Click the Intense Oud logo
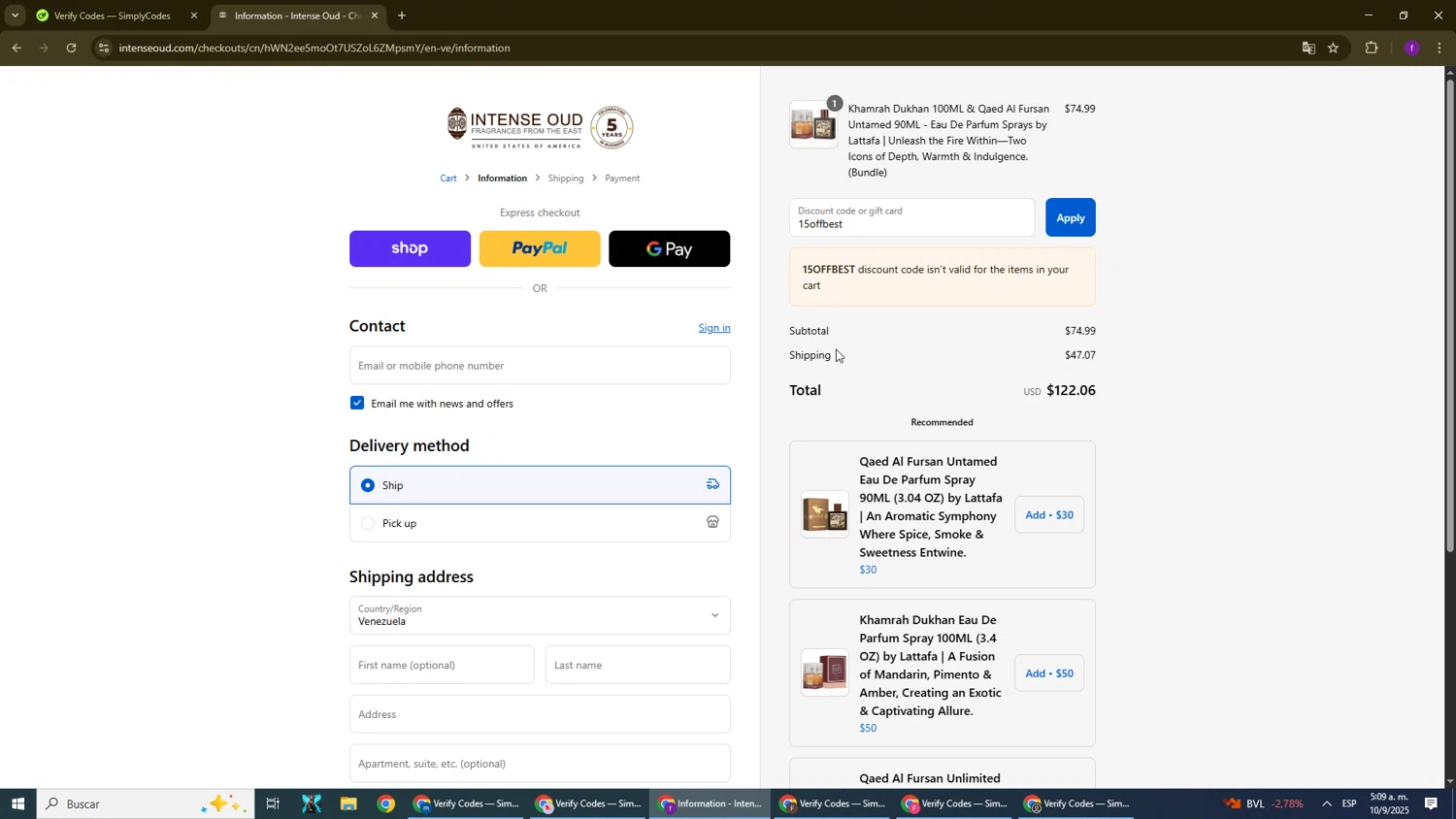Screen dimensions: 1456x819 [x=514, y=127]
